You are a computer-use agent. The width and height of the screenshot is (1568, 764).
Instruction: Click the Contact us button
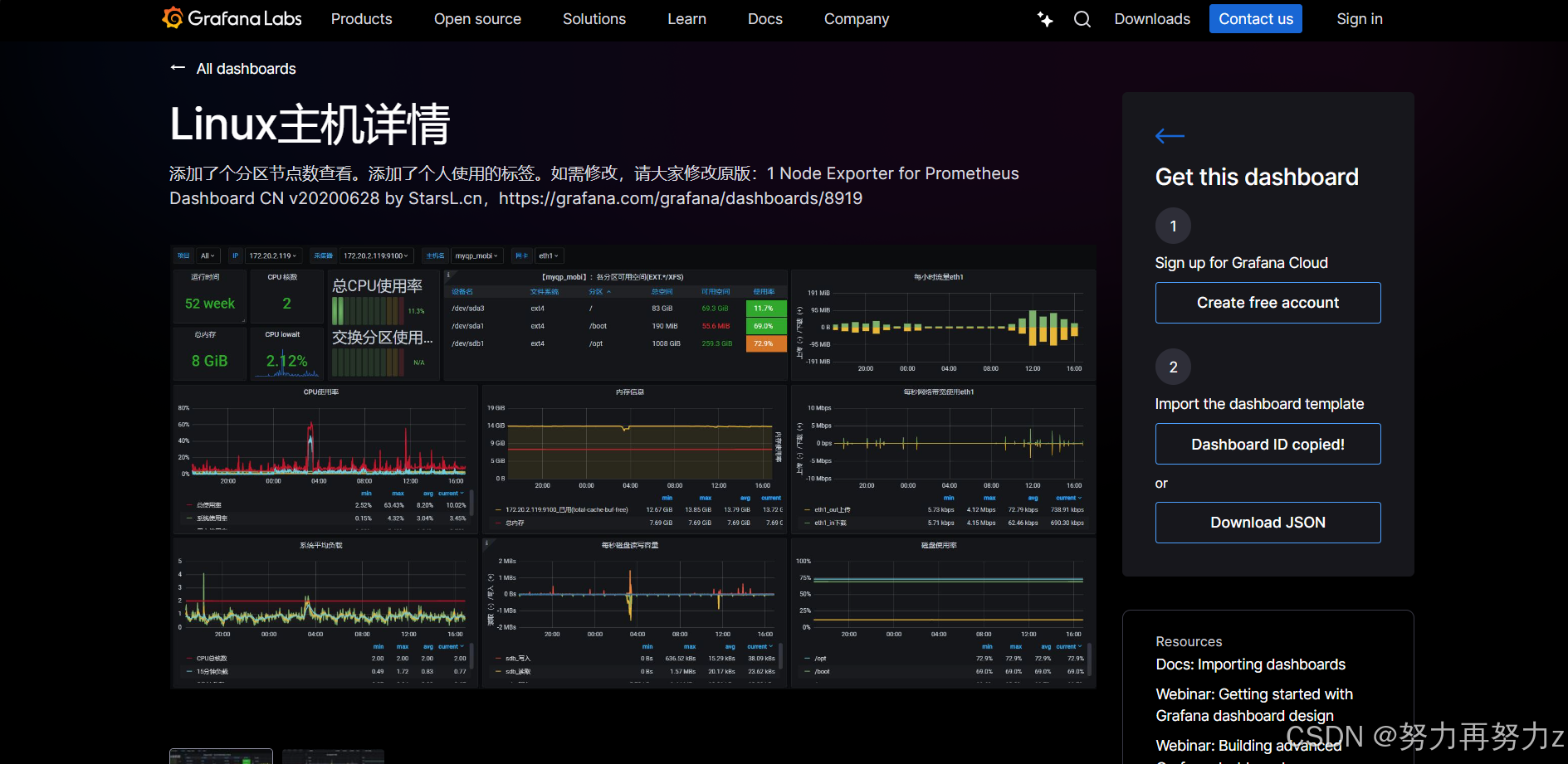(1255, 19)
